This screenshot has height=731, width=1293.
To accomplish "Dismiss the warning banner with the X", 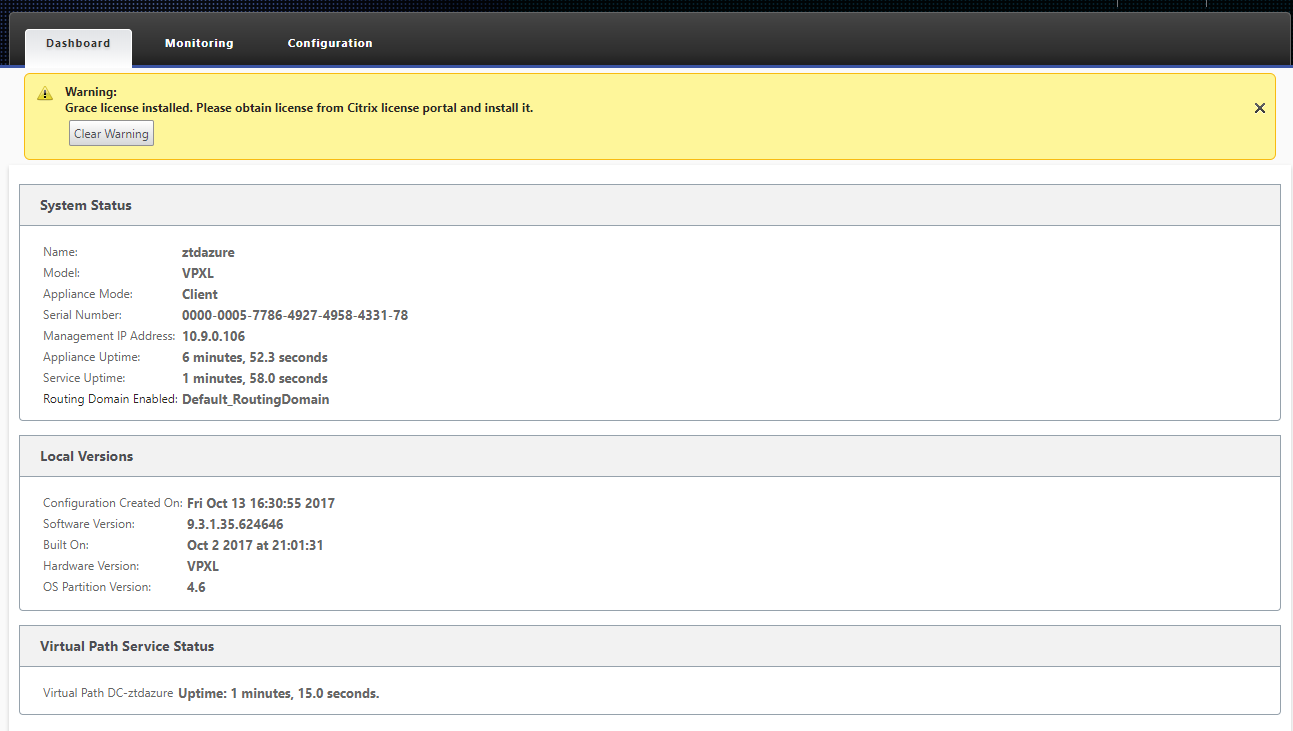I will [x=1260, y=108].
